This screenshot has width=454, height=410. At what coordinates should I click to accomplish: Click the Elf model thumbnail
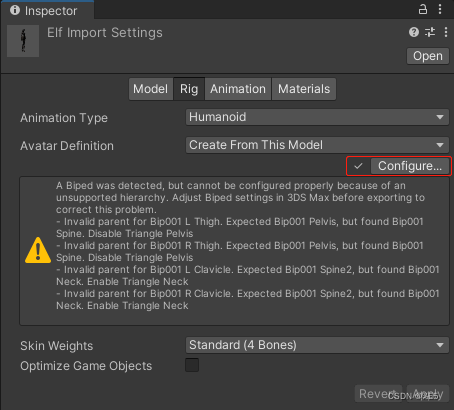click(23, 41)
